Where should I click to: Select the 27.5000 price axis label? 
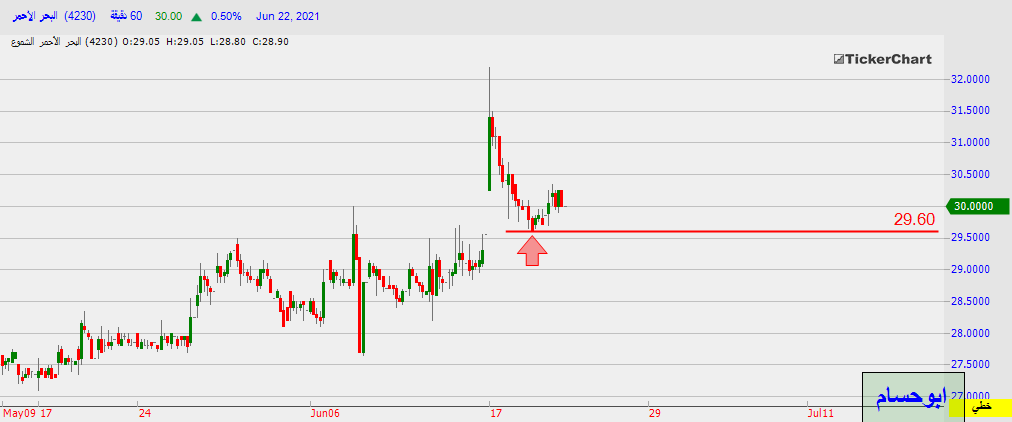pos(972,365)
